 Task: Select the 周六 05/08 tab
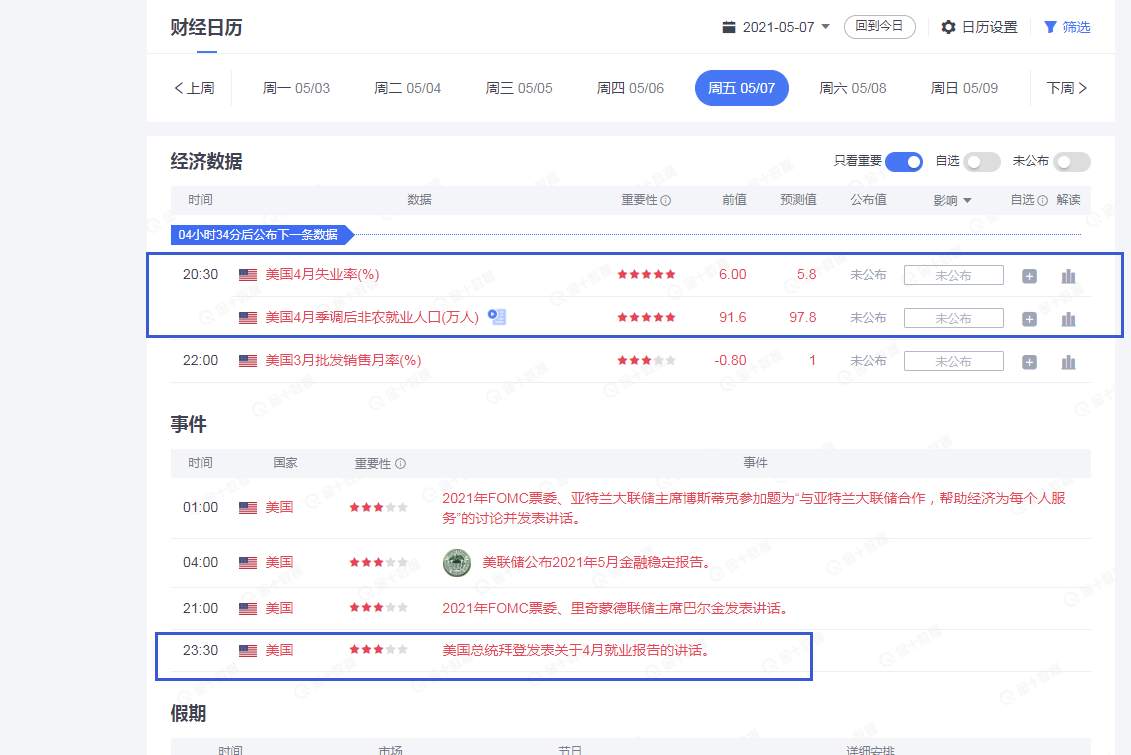[x=853, y=88]
